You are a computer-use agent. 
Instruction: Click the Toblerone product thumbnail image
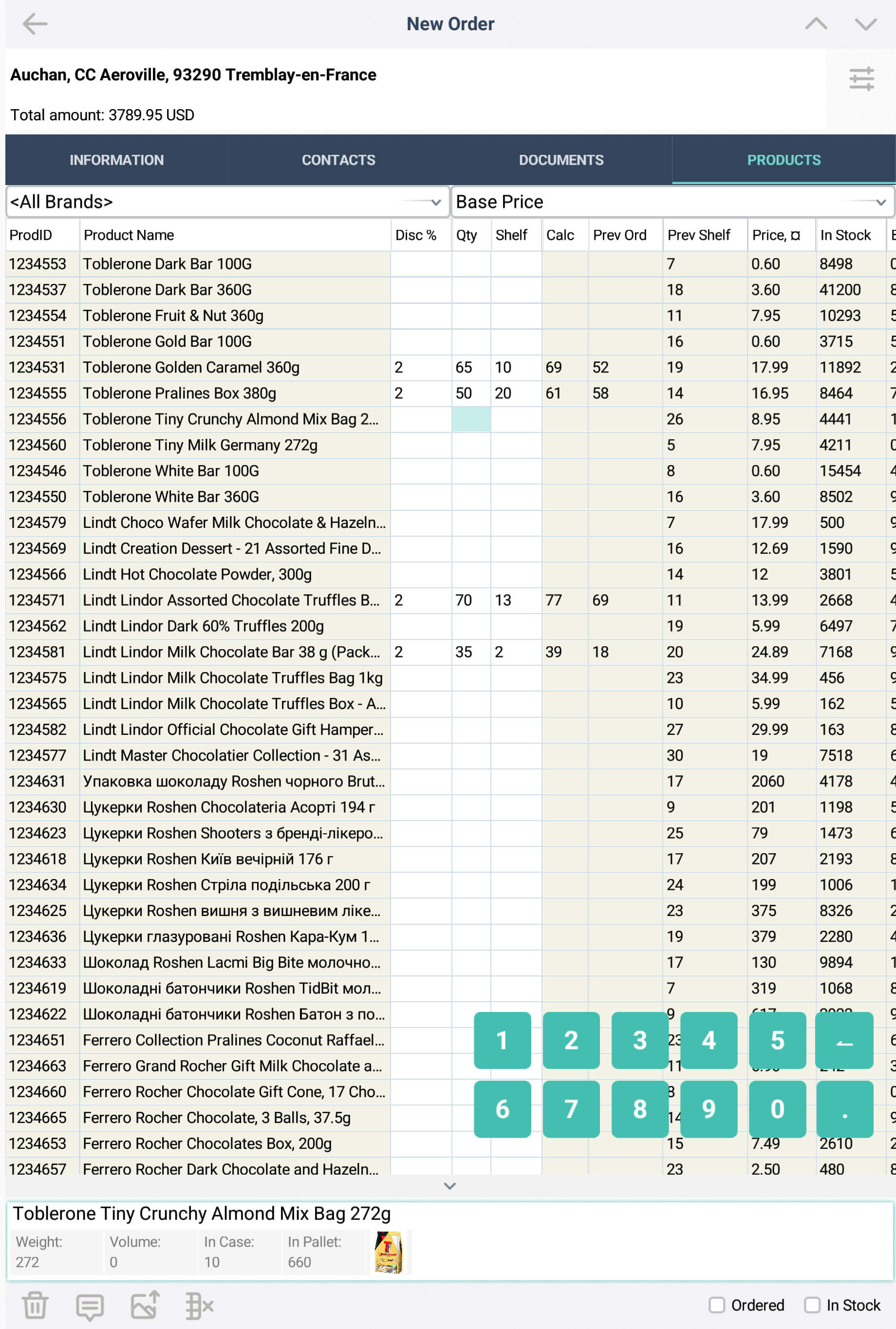click(x=388, y=1253)
